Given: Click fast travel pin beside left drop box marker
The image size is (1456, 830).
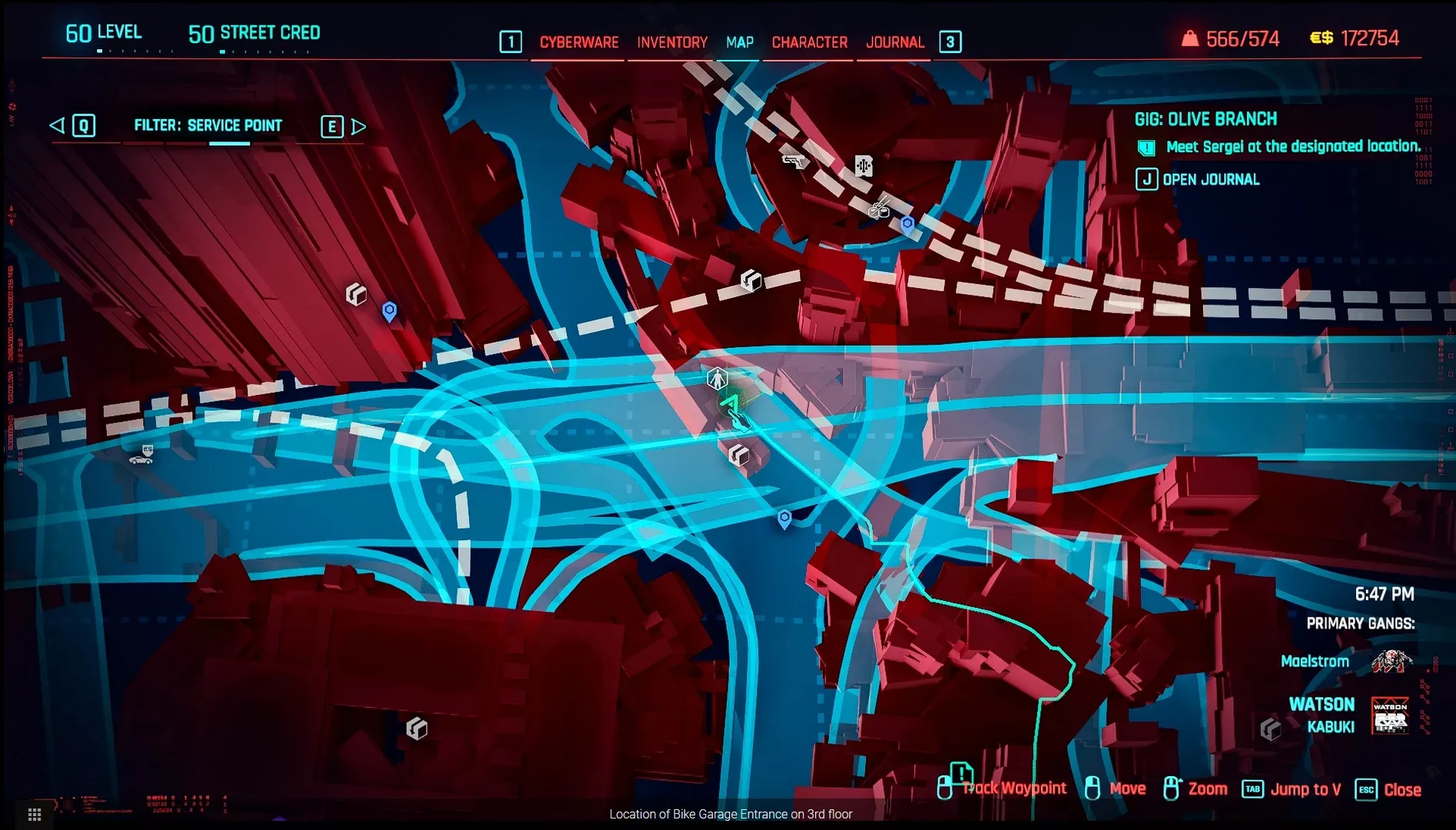Looking at the screenshot, I should coord(390,311).
